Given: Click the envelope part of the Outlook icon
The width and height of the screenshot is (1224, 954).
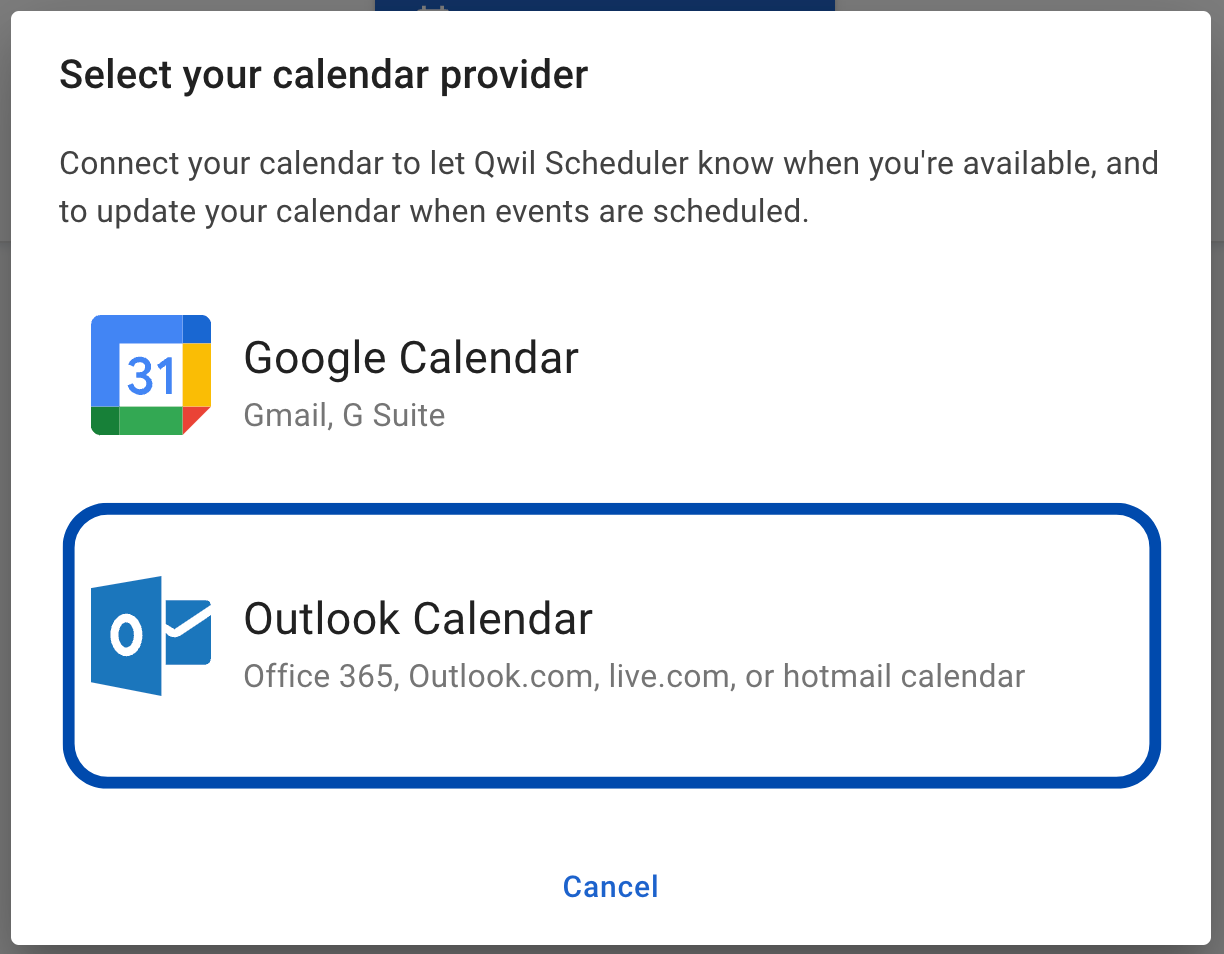Looking at the screenshot, I should coord(188,633).
